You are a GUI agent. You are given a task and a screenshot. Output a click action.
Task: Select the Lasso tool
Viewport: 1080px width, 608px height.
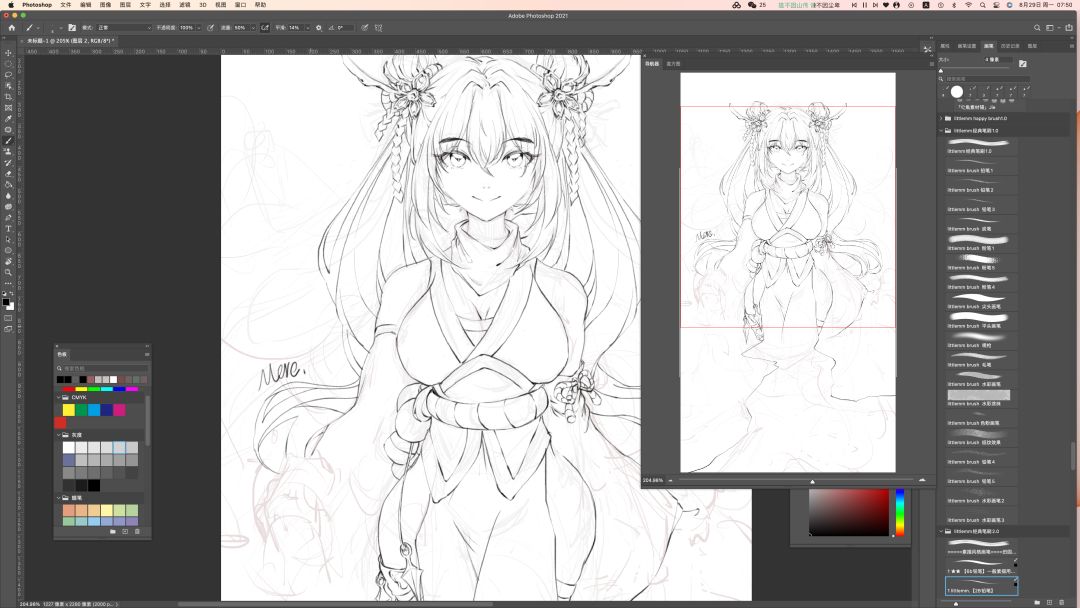(x=8, y=75)
